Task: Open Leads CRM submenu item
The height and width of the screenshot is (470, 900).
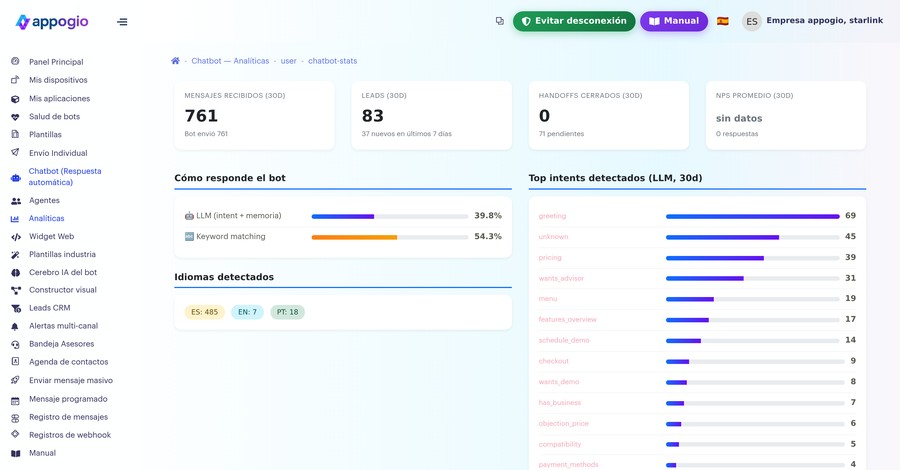Action: pos(49,308)
